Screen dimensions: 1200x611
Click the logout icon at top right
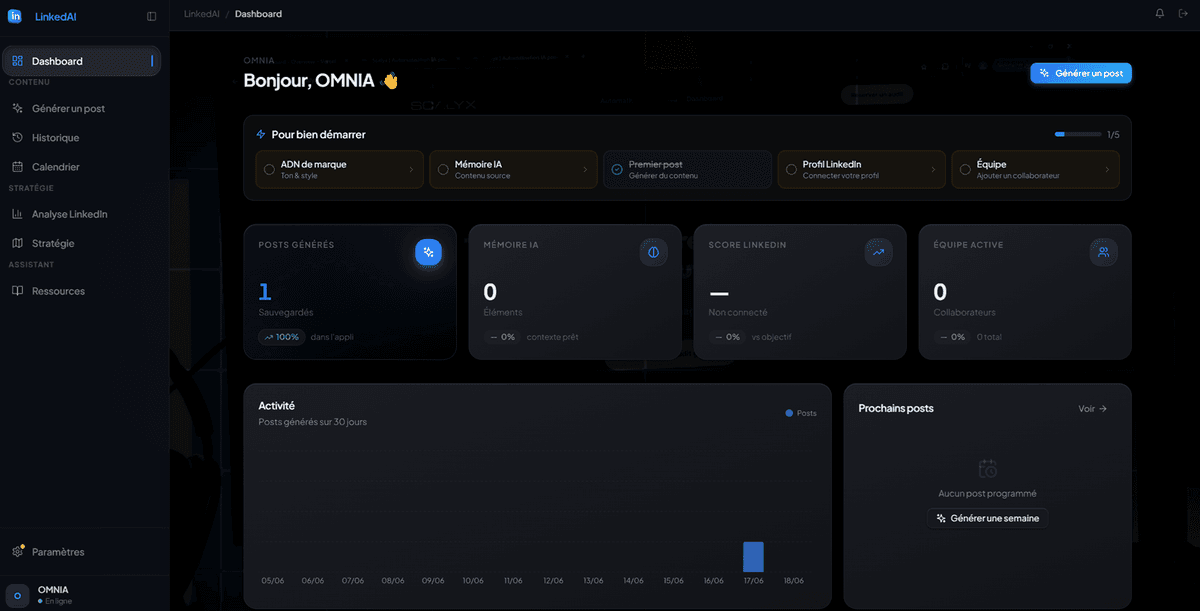pyautogui.click(x=1183, y=14)
